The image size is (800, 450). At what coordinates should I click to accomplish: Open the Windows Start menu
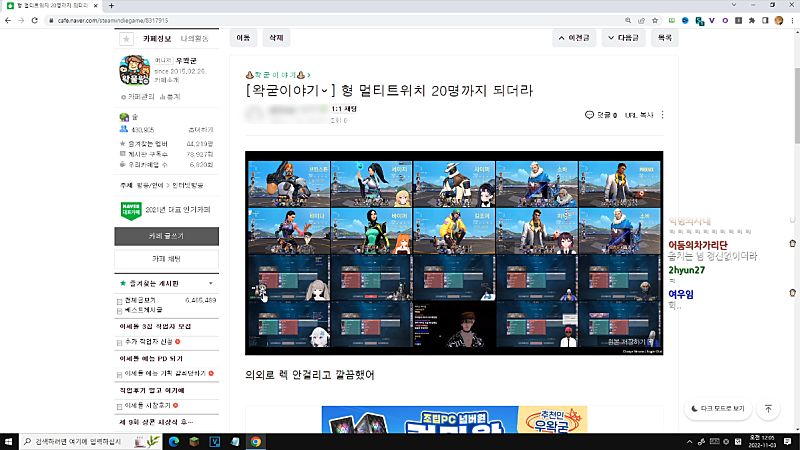10,441
